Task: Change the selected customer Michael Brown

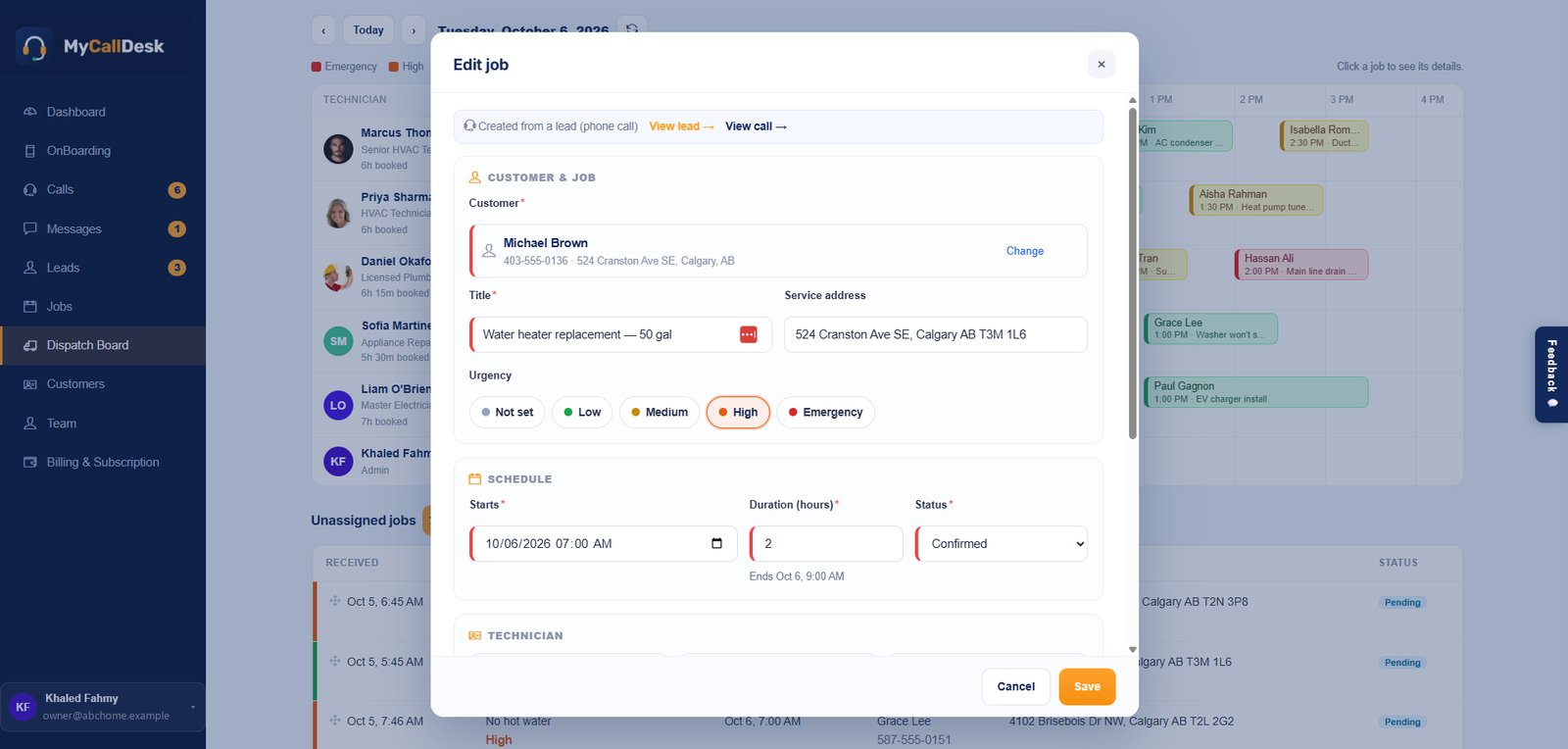Action: (1024, 251)
